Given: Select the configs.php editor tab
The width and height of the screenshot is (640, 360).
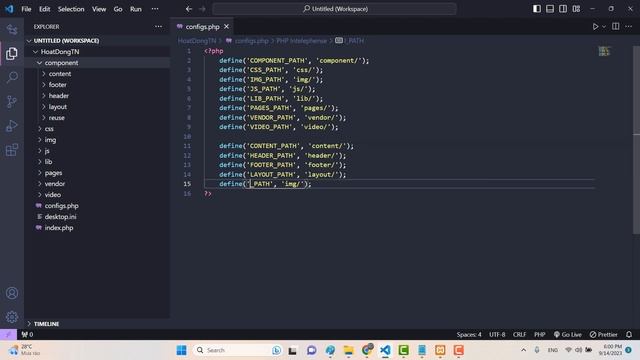Looking at the screenshot, I should click(x=202, y=27).
